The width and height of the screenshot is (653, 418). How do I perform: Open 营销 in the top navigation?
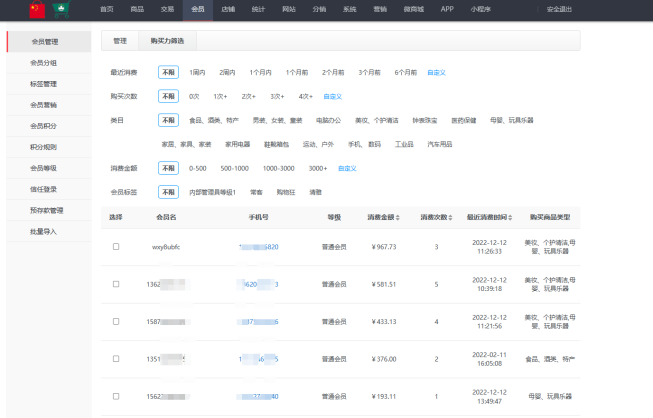(380, 9)
